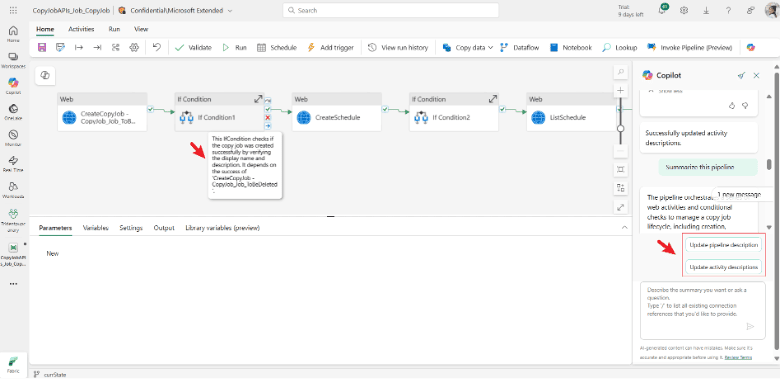
Task: Open Library variables (preview) tab
Action: pyautogui.click(x=222, y=228)
